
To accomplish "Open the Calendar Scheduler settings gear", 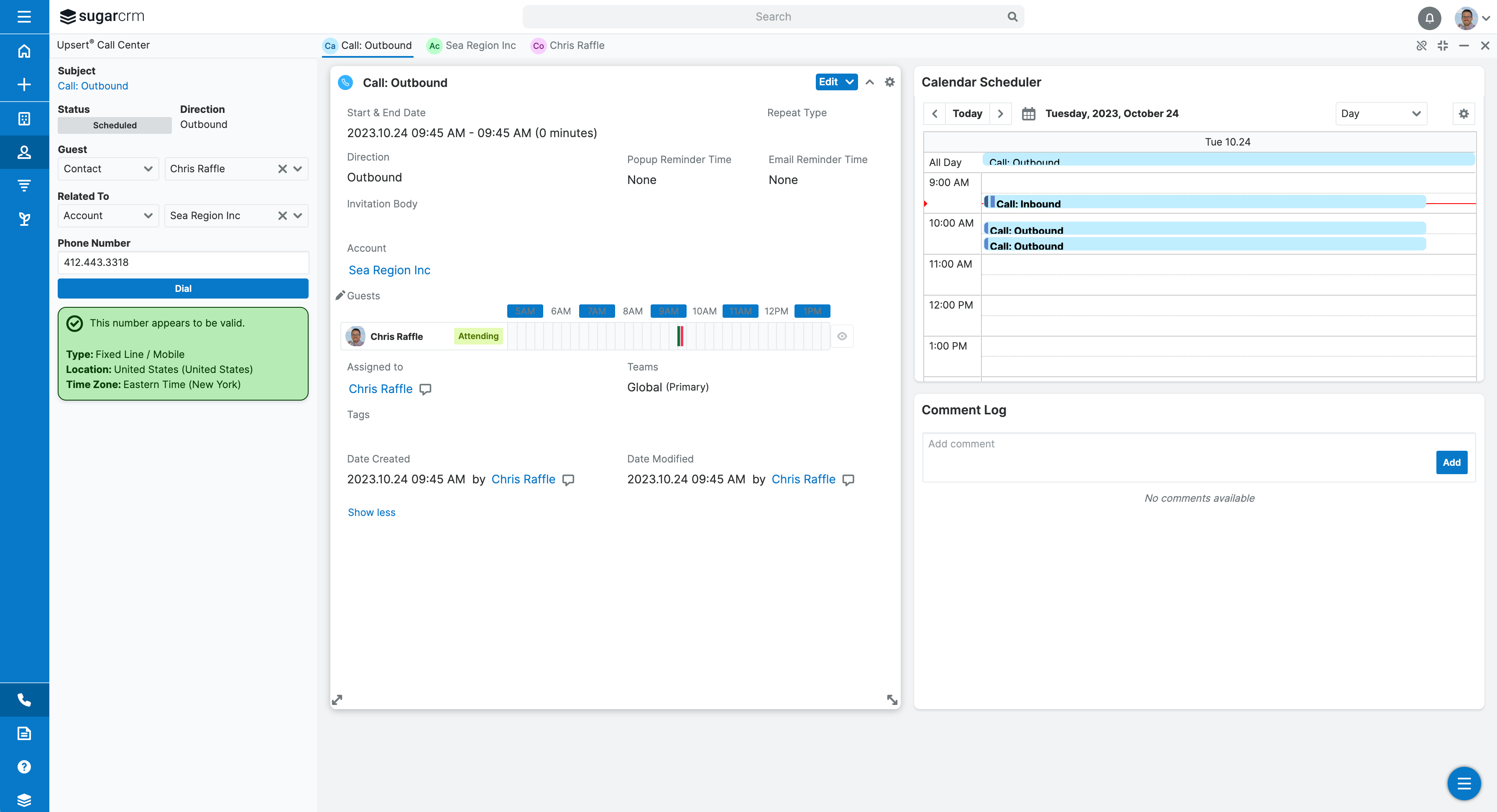I will click(x=1463, y=113).
